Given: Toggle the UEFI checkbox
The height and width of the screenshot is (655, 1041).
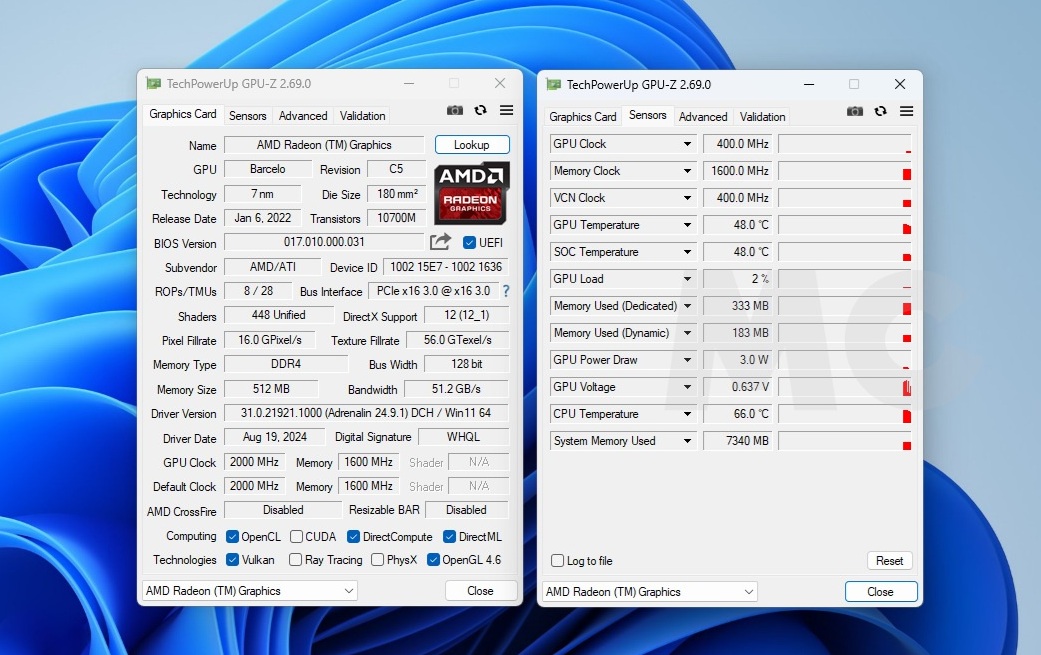Looking at the screenshot, I should (x=470, y=243).
